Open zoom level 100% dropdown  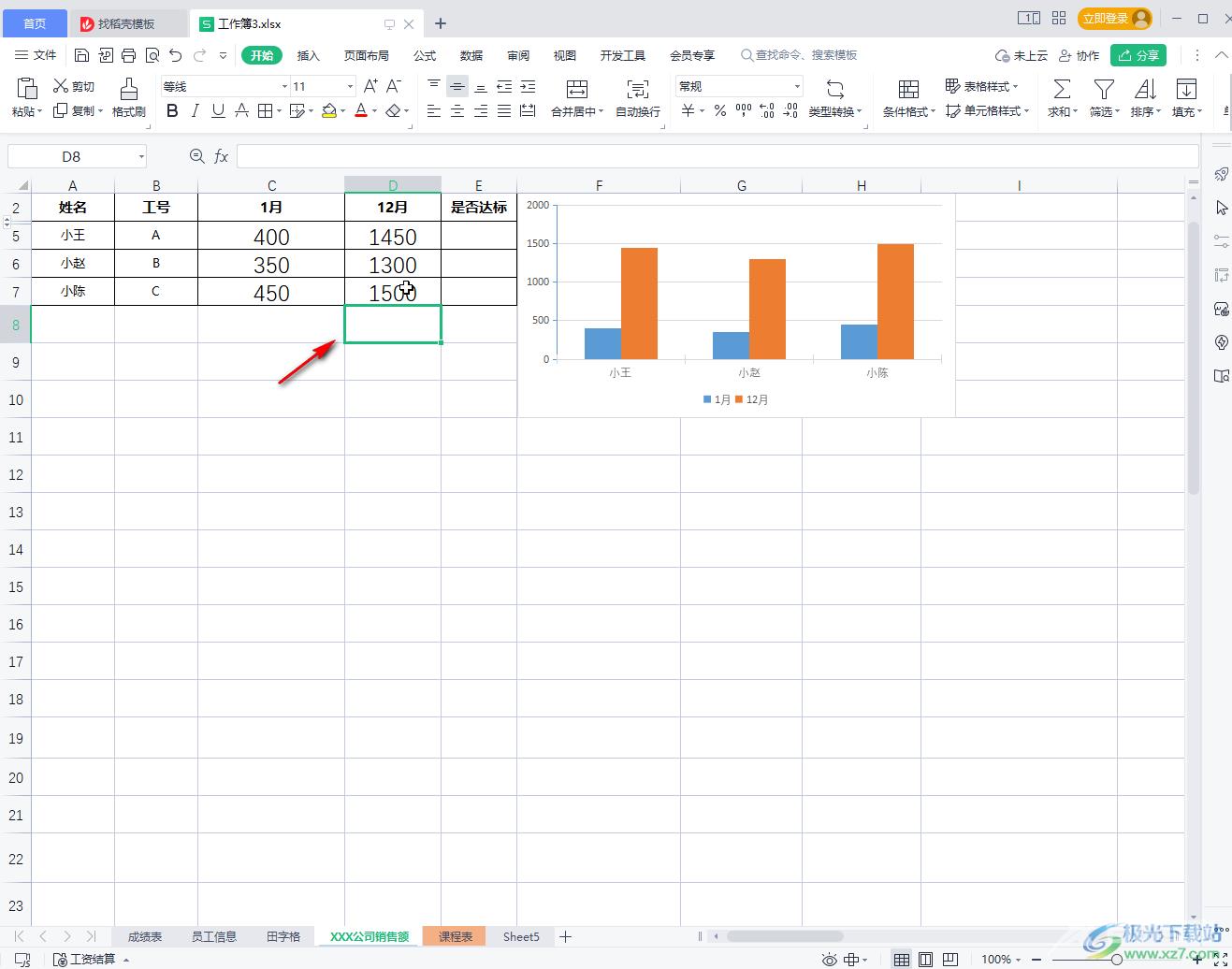(1001, 959)
